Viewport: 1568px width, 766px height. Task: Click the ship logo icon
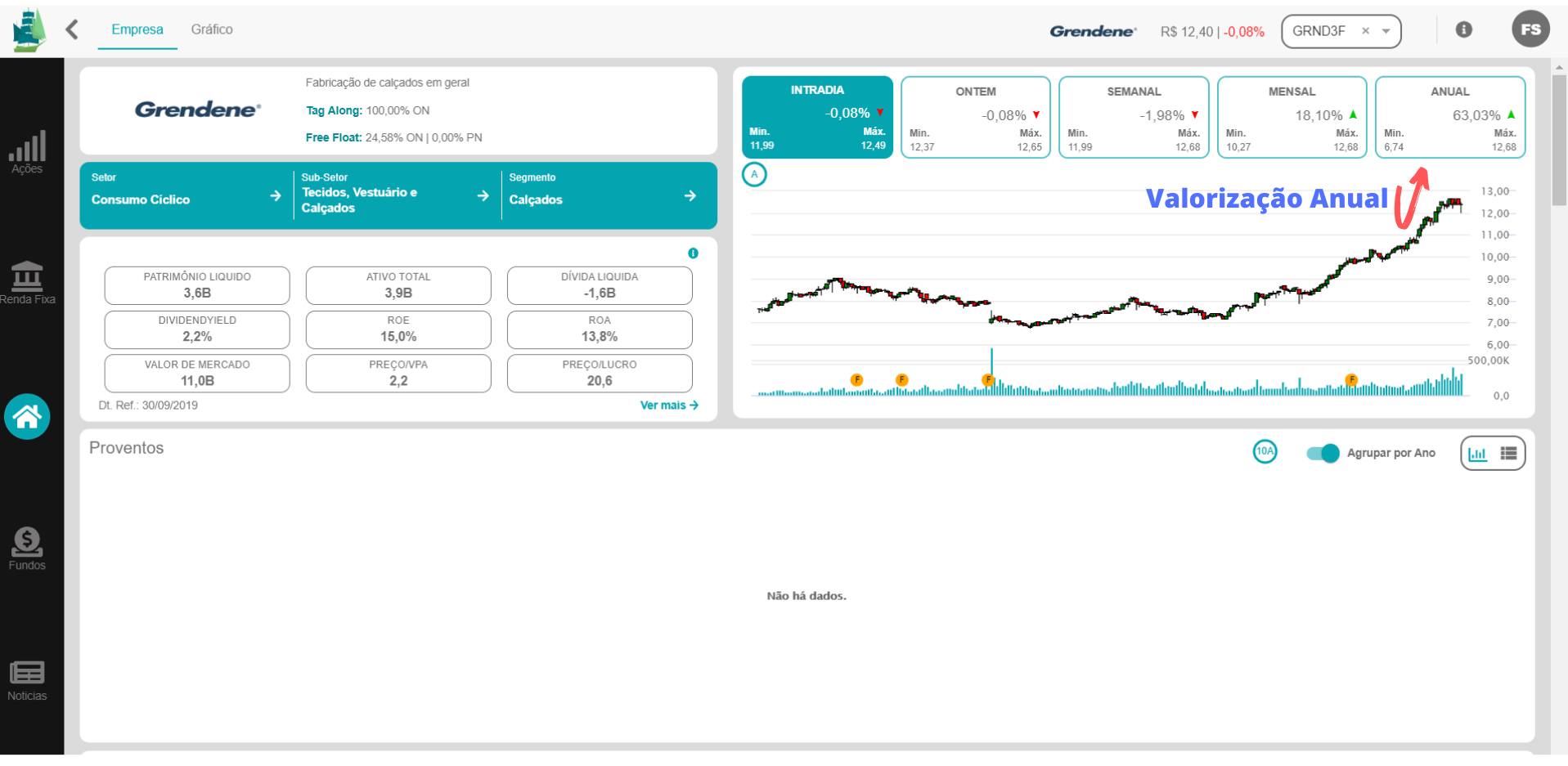(x=29, y=31)
